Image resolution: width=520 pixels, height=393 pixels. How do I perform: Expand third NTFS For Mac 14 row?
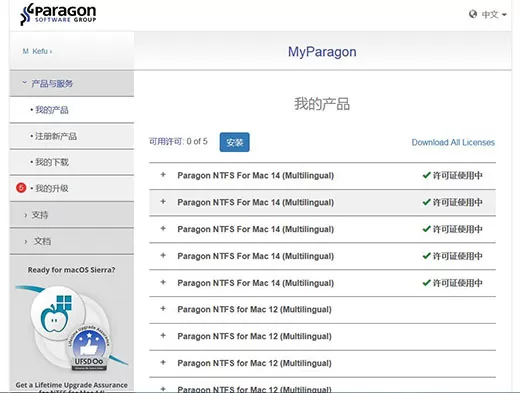tap(163, 228)
